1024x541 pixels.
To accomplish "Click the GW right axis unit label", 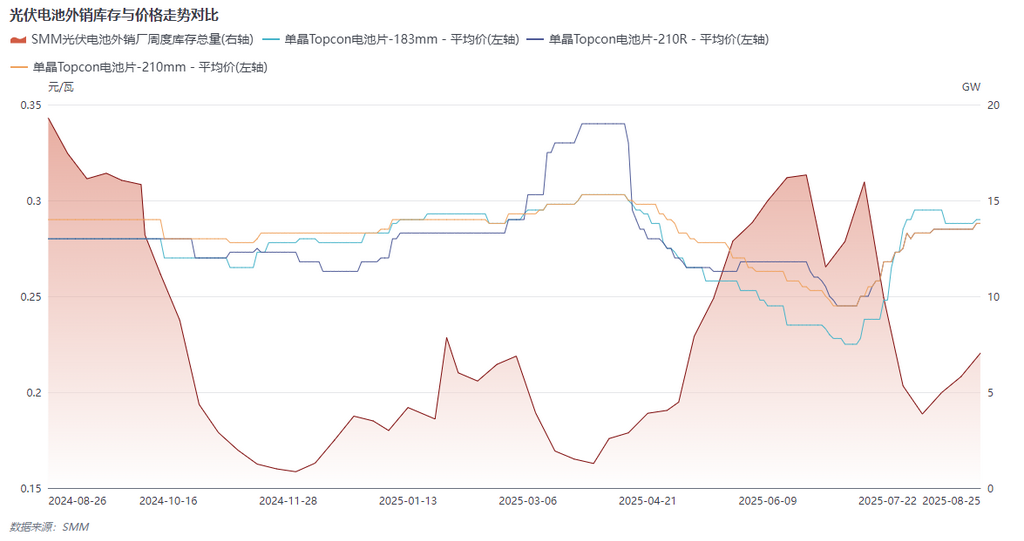I will [x=971, y=87].
